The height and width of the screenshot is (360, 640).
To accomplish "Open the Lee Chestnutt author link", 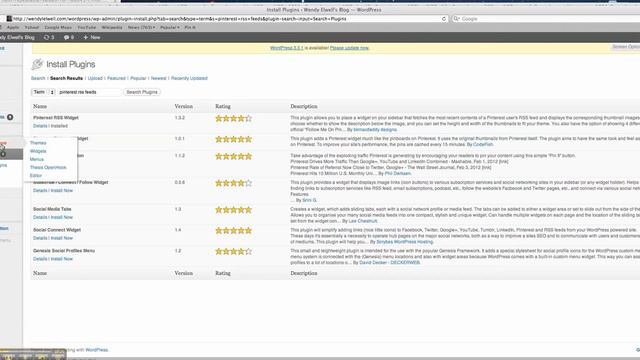I will tap(363, 221).
